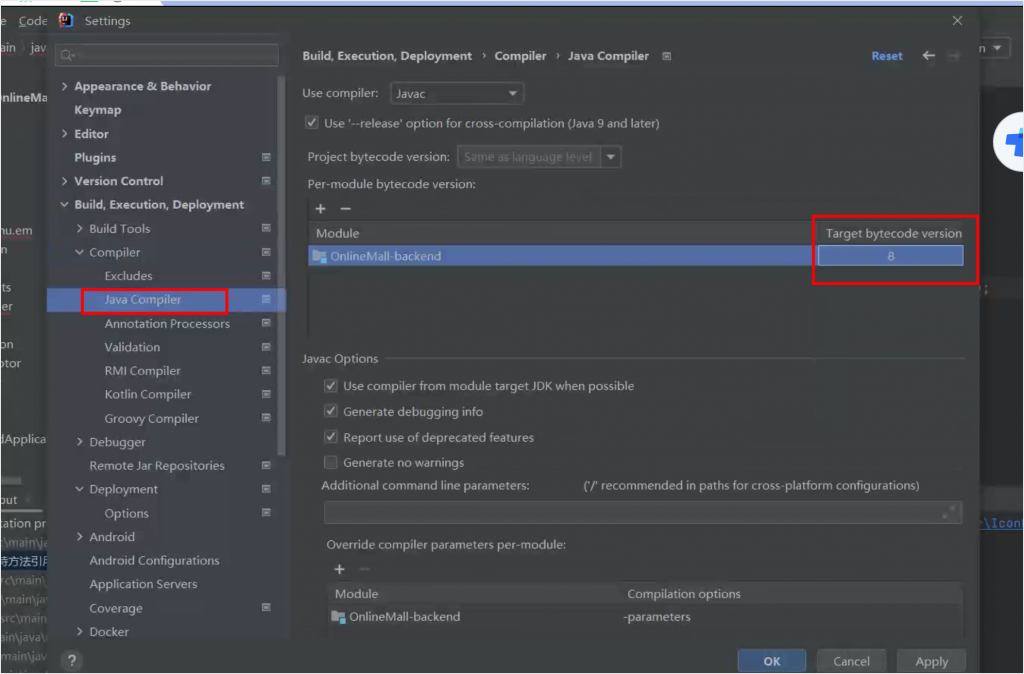Open the Kotlin Compiler settings page
The height and width of the screenshot is (674, 1024).
pyautogui.click(x=148, y=395)
